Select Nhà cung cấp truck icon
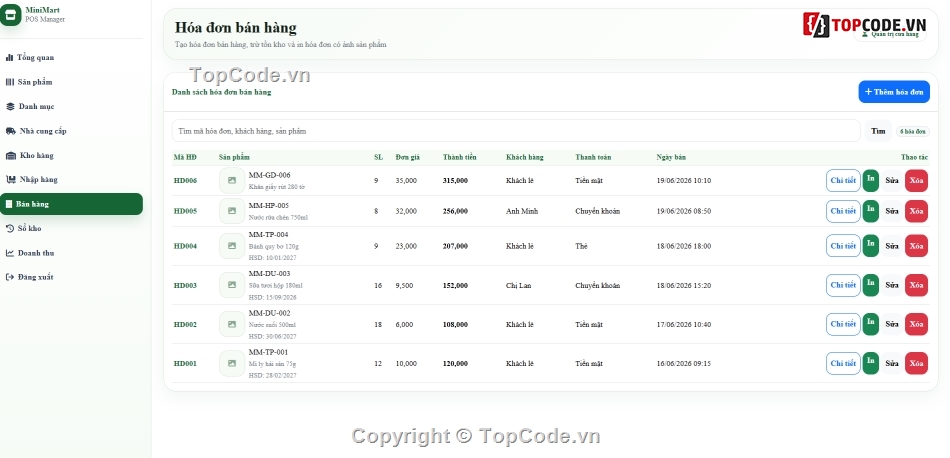The height and width of the screenshot is (458, 950). 10,131
